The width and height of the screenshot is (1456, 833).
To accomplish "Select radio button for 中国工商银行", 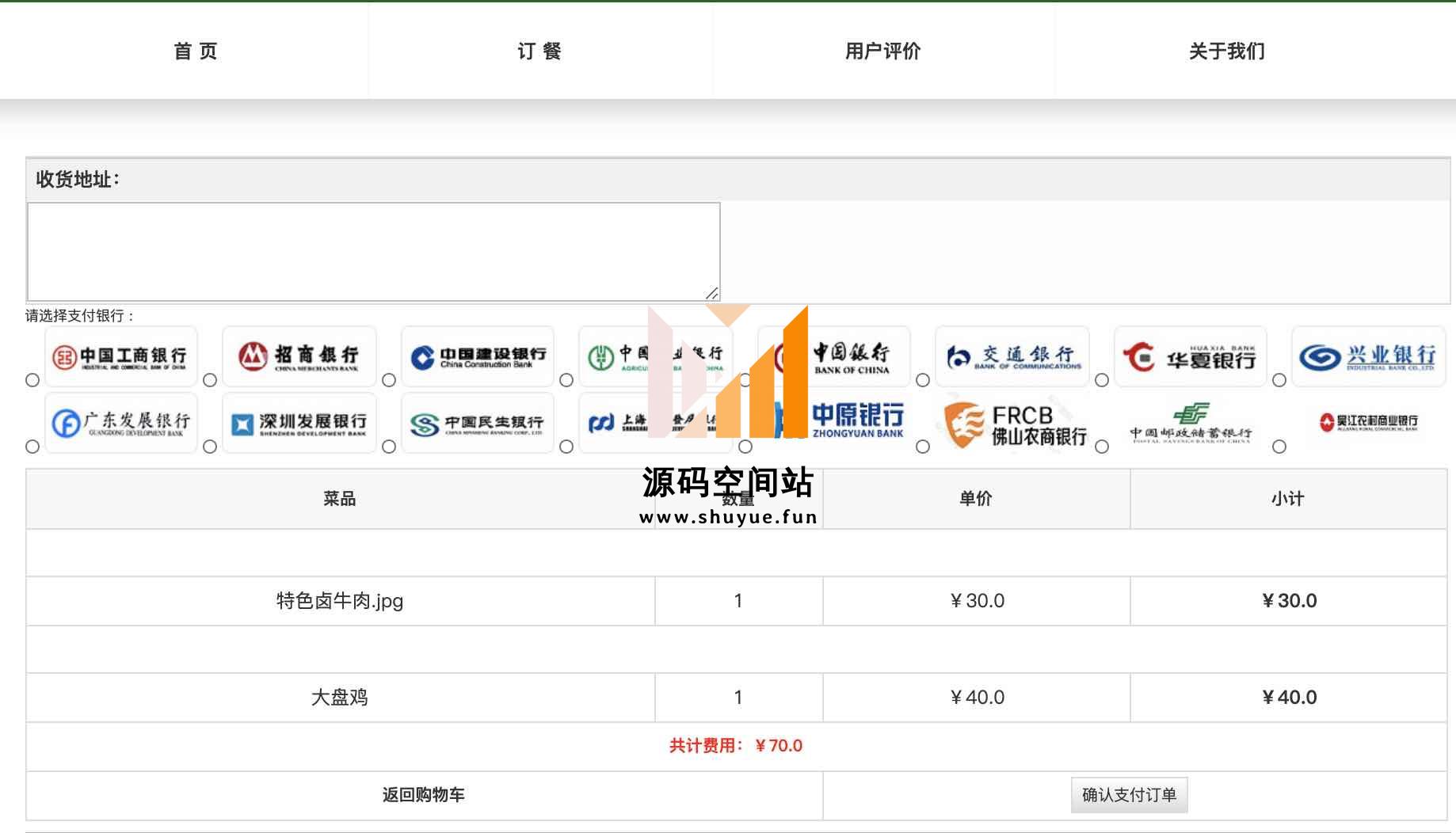I will (x=32, y=380).
